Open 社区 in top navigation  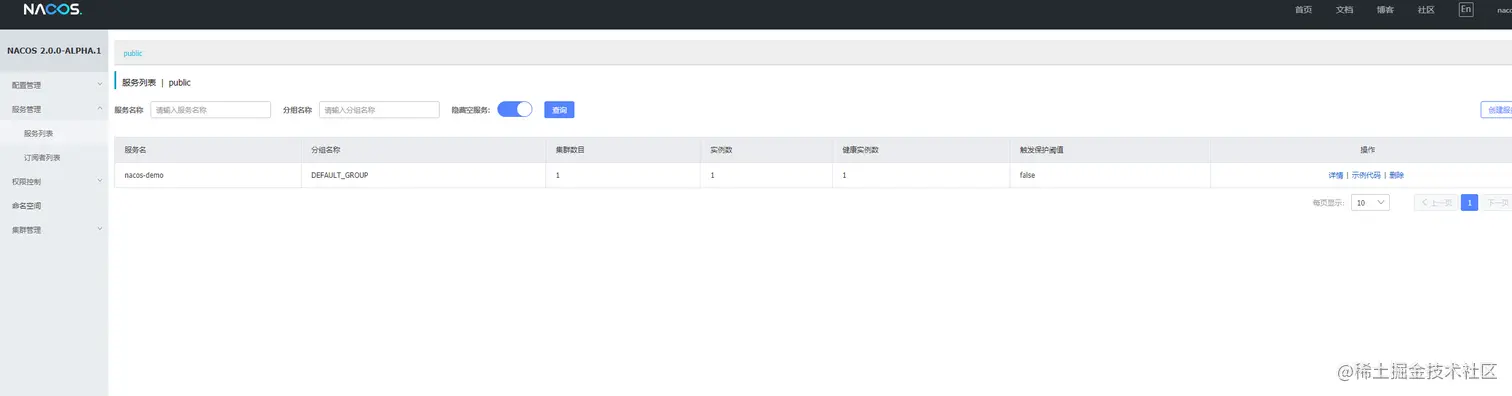point(1426,9)
